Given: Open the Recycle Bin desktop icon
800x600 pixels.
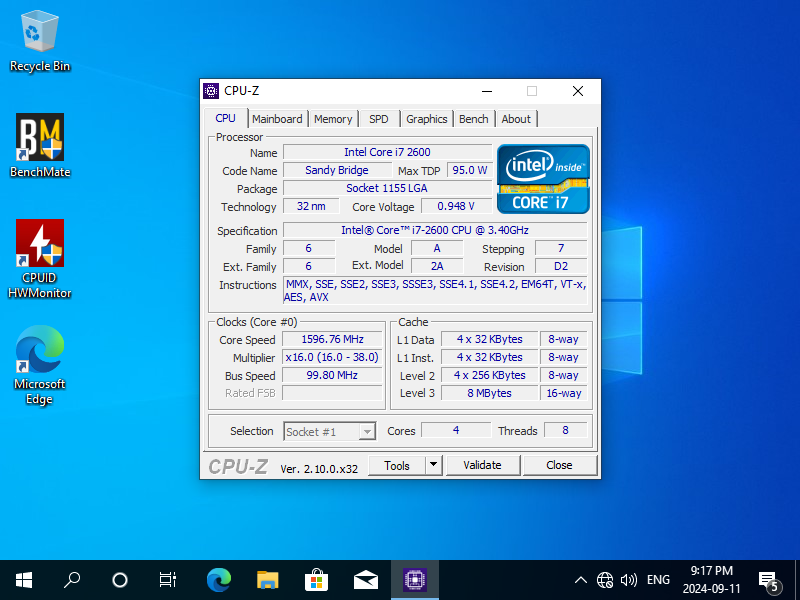Looking at the screenshot, I should [x=40, y=42].
